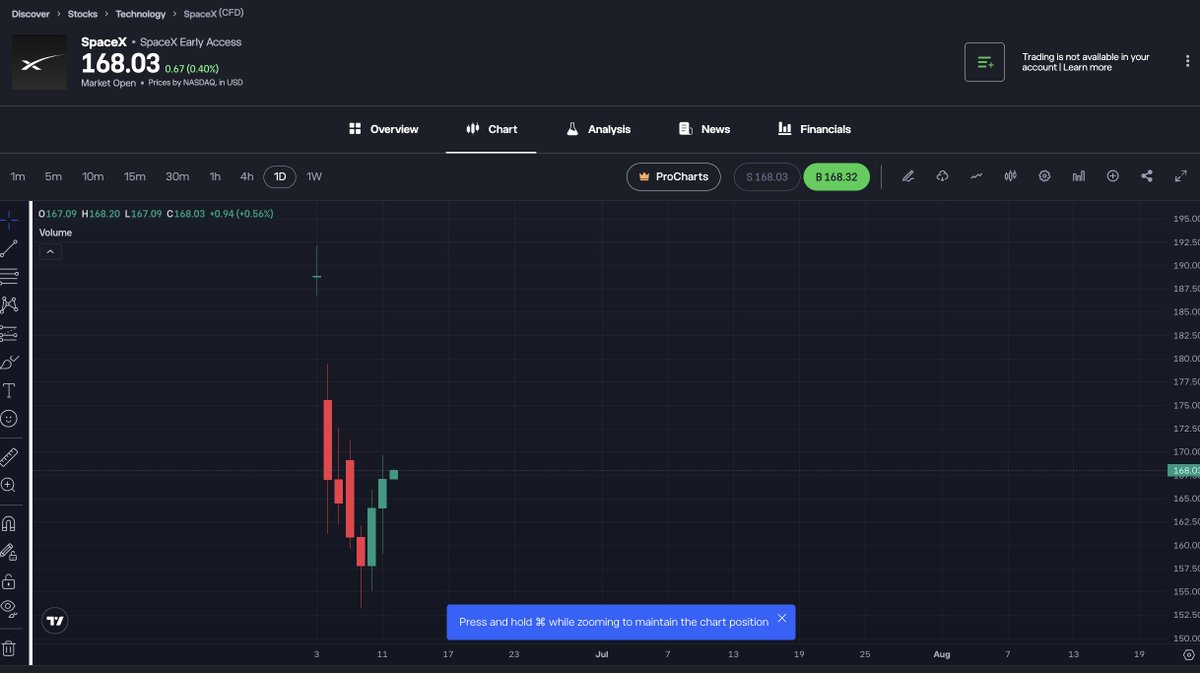1200x673 pixels.
Task: Select the 4h timeframe
Action: pyautogui.click(x=247, y=177)
